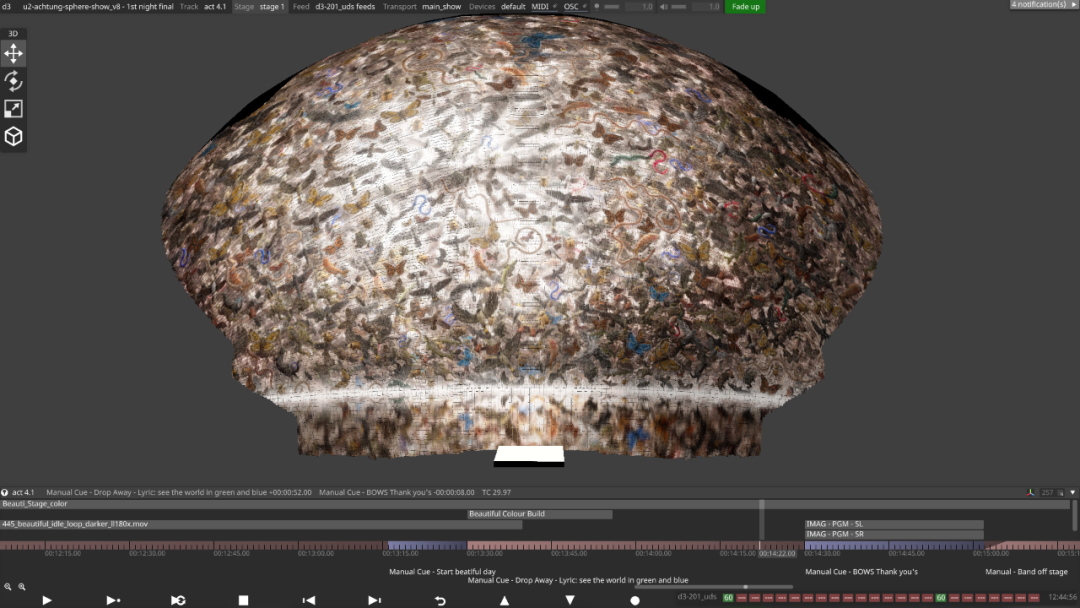
Task: Click the Manual Cue - Drop Away header status text
Action: (179, 492)
